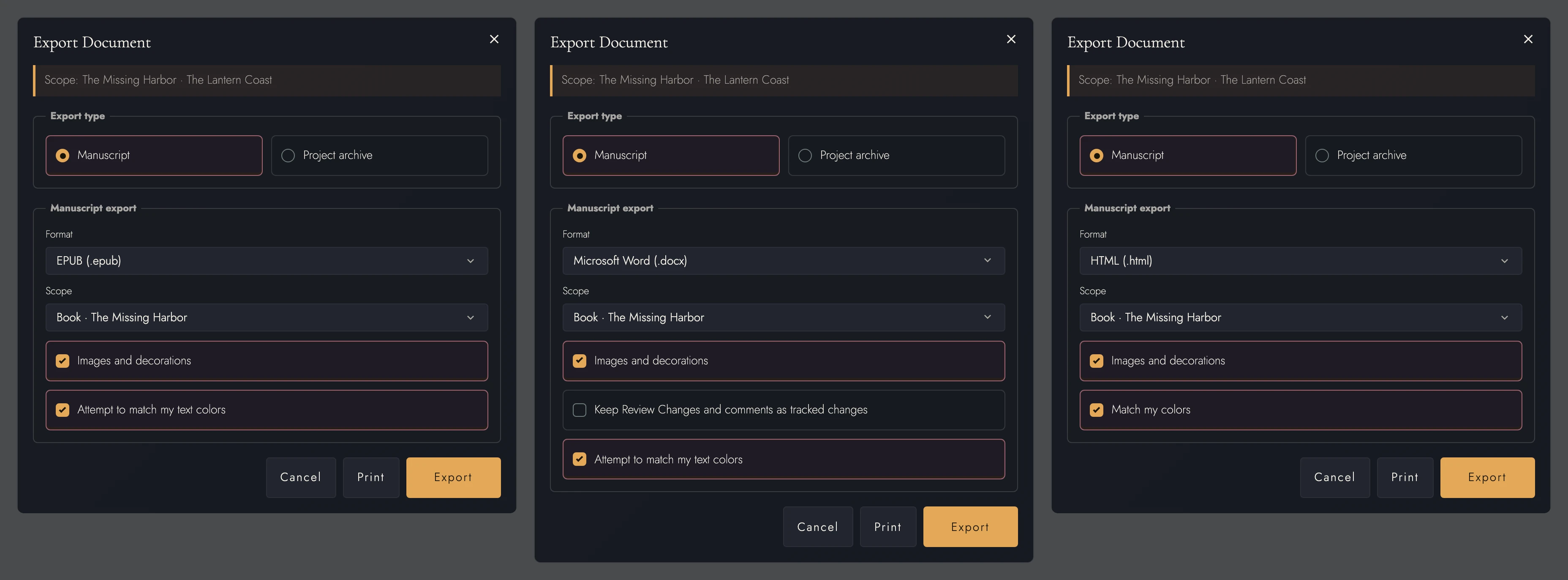Image resolution: width=1568 pixels, height=580 pixels.
Task: Open the HTML (.html) format dropdown
Action: [1300, 261]
